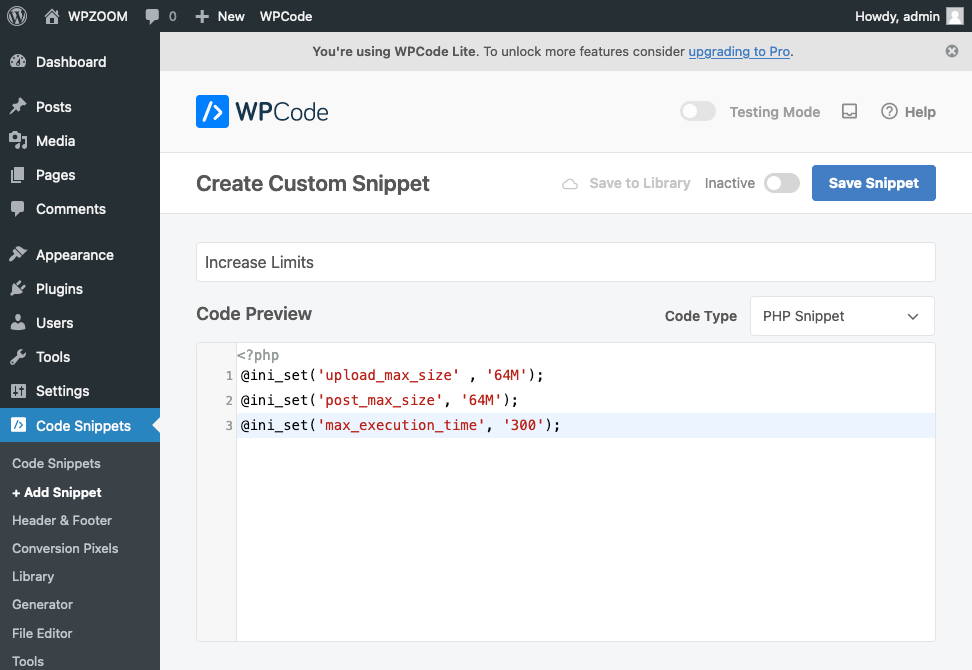Click the cloud icon beside Save to Library
The image size is (972, 670).
570,184
